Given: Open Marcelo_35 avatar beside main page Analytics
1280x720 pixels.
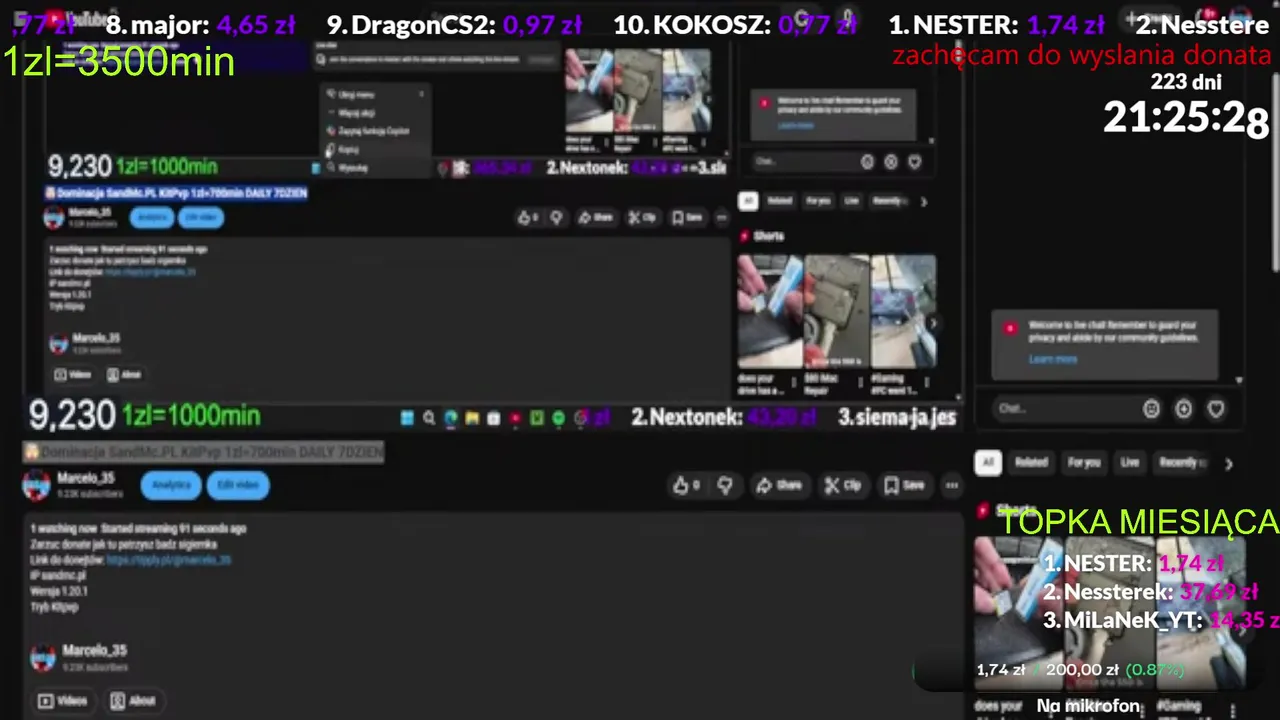Looking at the screenshot, I should pyautogui.click(x=37, y=485).
